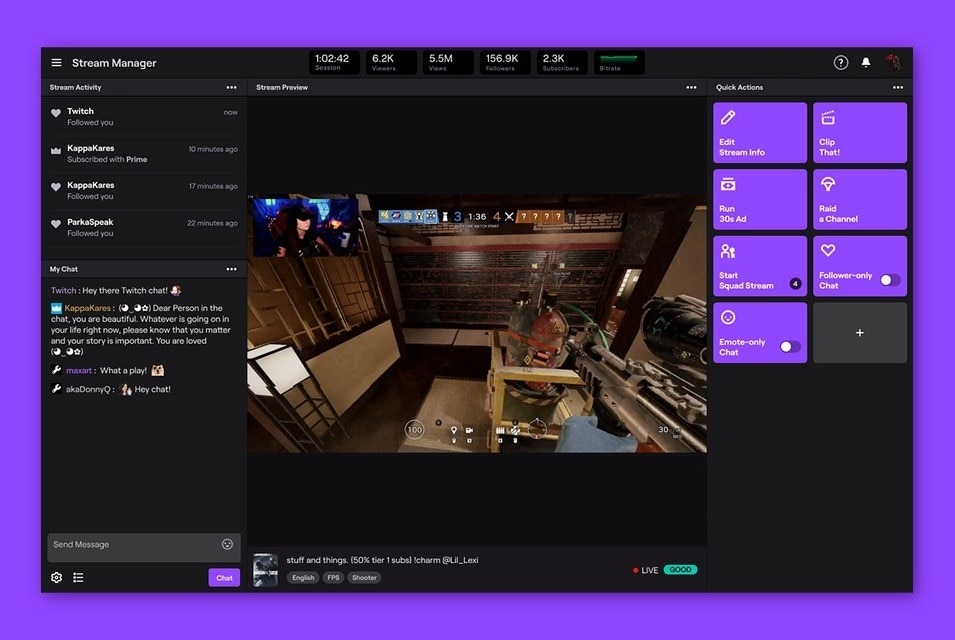Open the notifications bell

click(866, 63)
